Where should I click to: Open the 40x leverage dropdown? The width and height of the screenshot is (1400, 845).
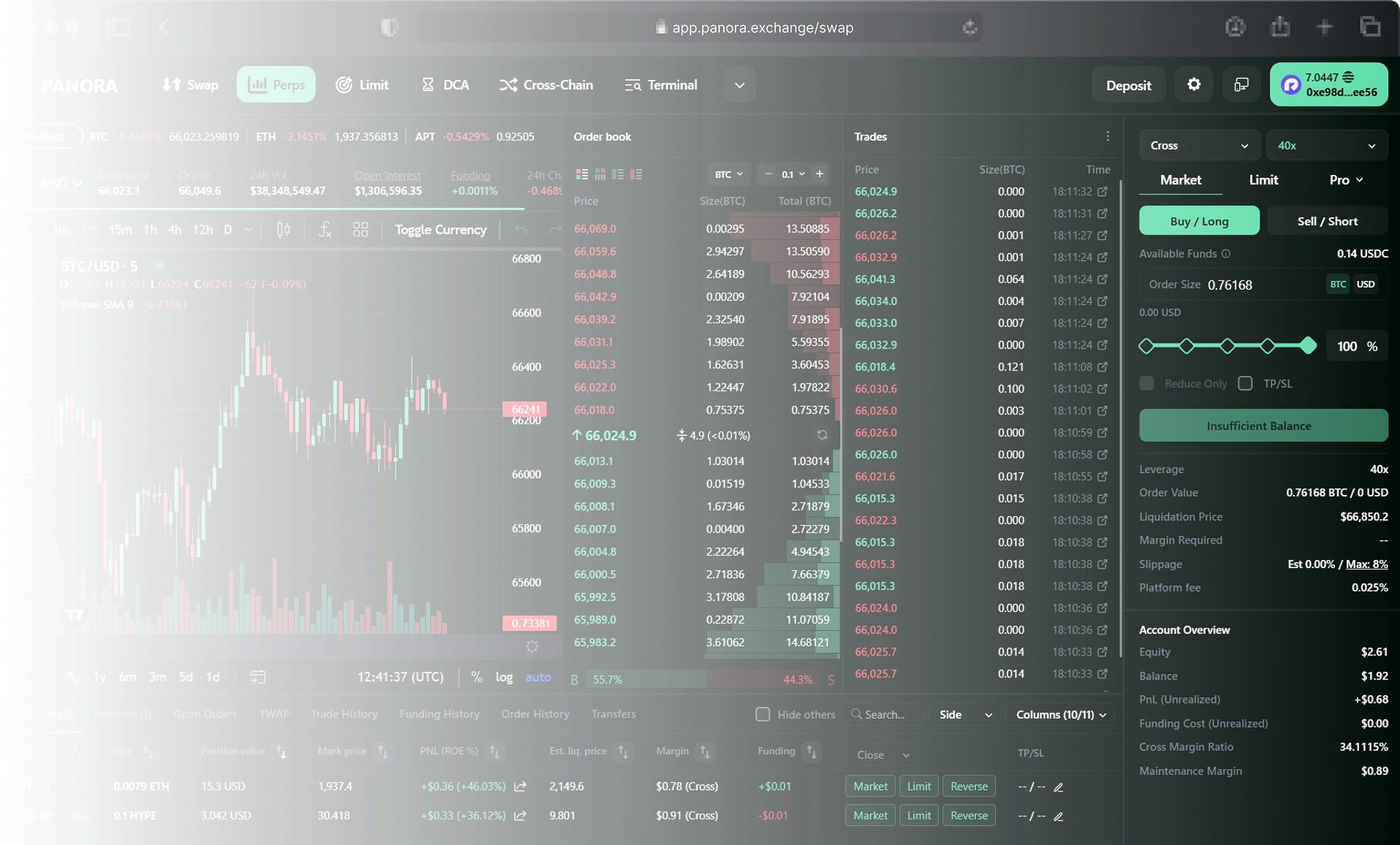tap(1326, 146)
